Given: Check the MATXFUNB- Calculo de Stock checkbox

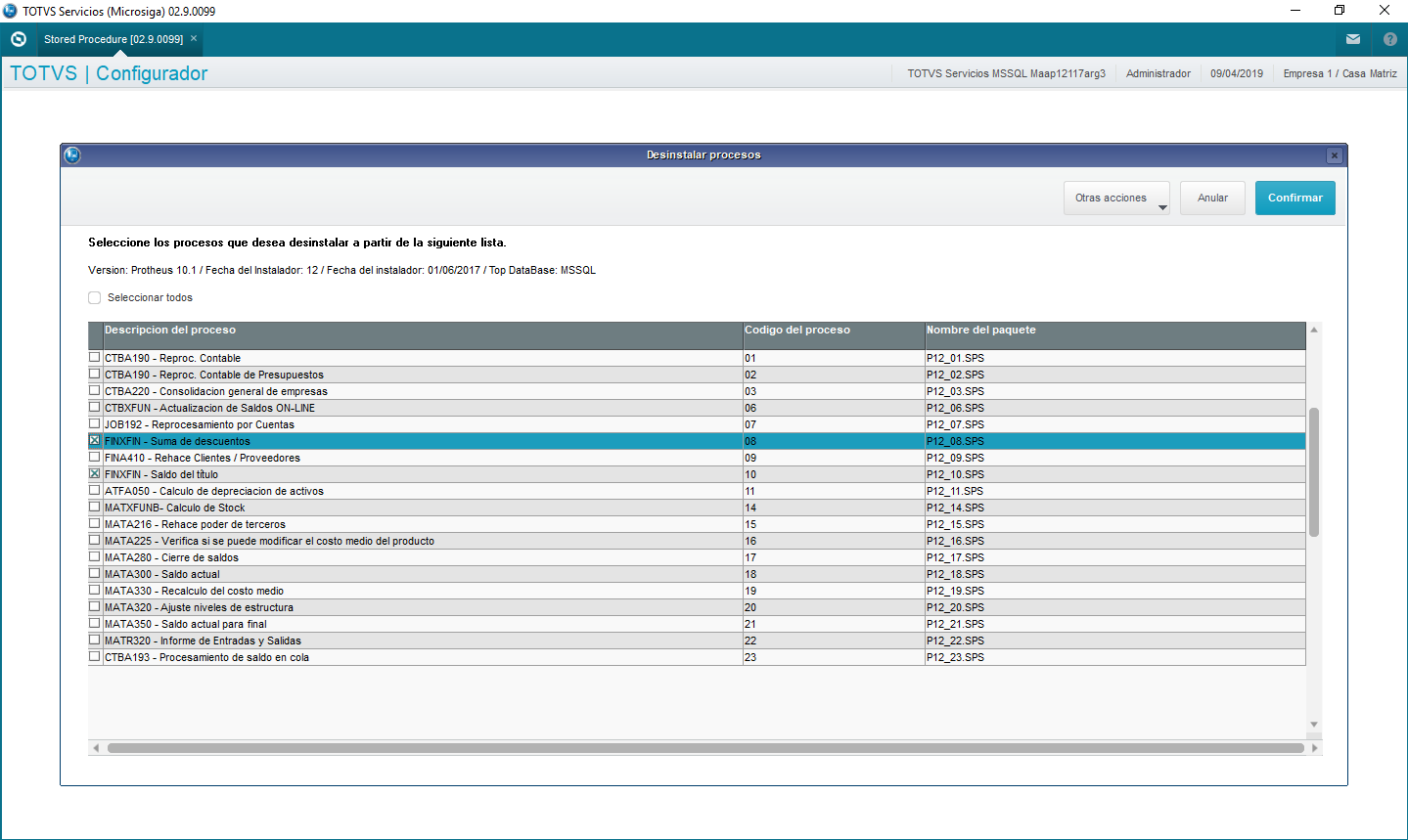Looking at the screenshot, I should [x=95, y=508].
